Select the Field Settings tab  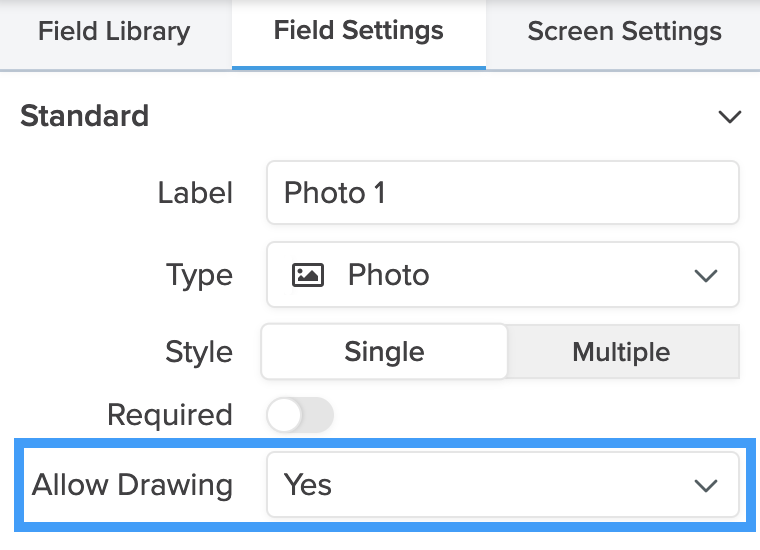click(x=358, y=31)
